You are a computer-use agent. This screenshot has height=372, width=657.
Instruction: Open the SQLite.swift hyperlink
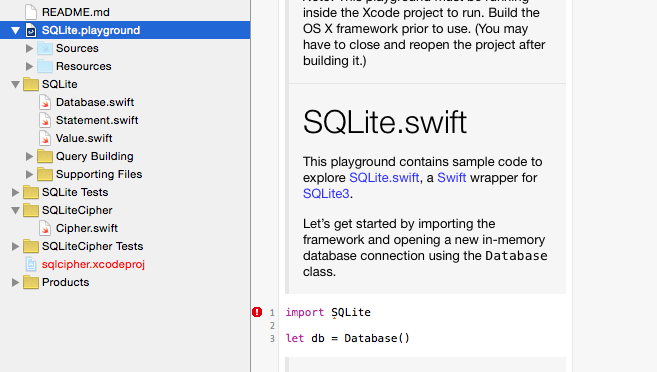(x=384, y=178)
